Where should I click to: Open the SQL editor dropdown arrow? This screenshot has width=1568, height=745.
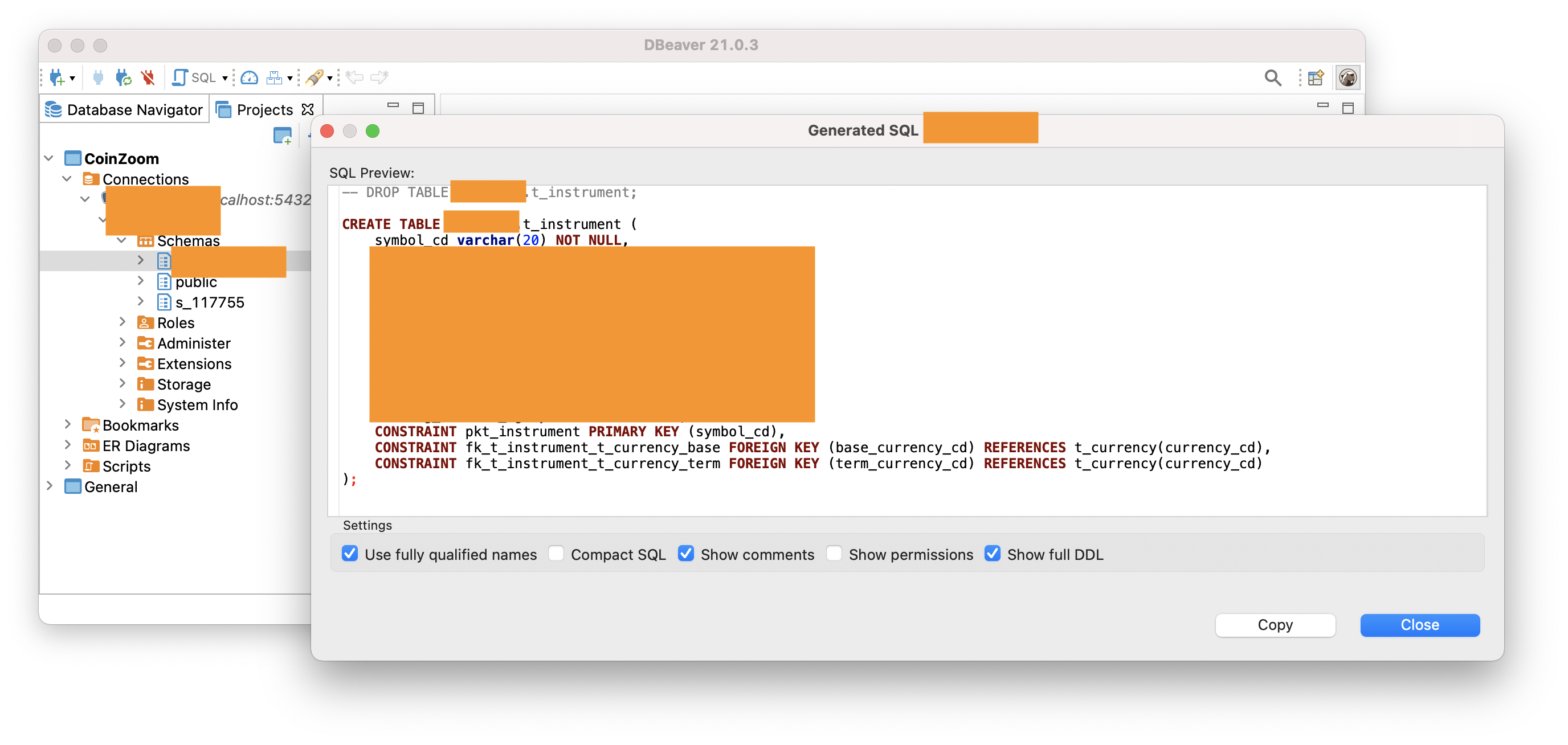coord(225,78)
